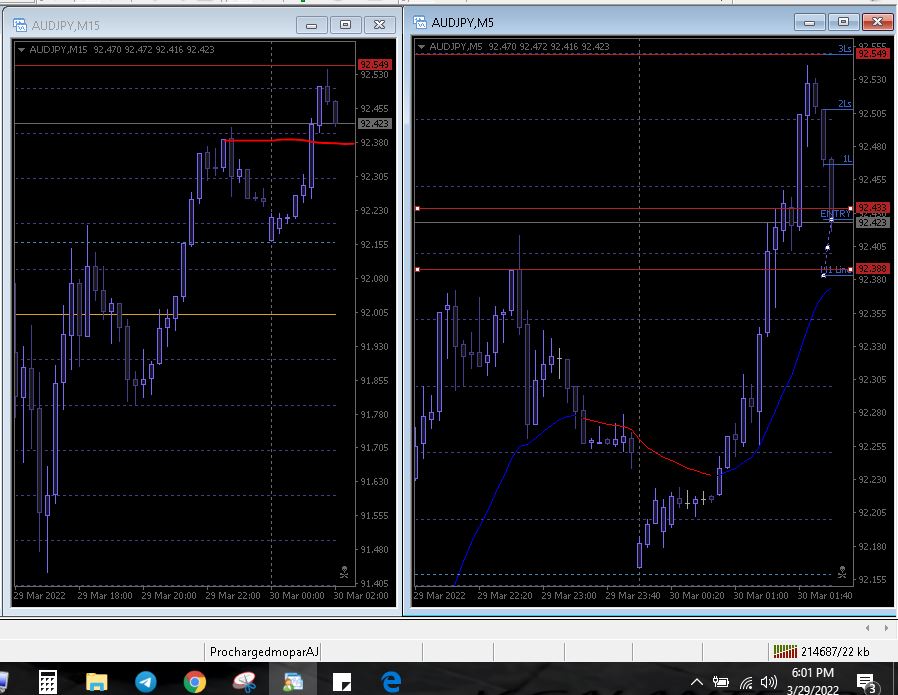
Task: Expand the triangle menu beside AUDJPY,M5 label
Action: click(x=422, y=46)
